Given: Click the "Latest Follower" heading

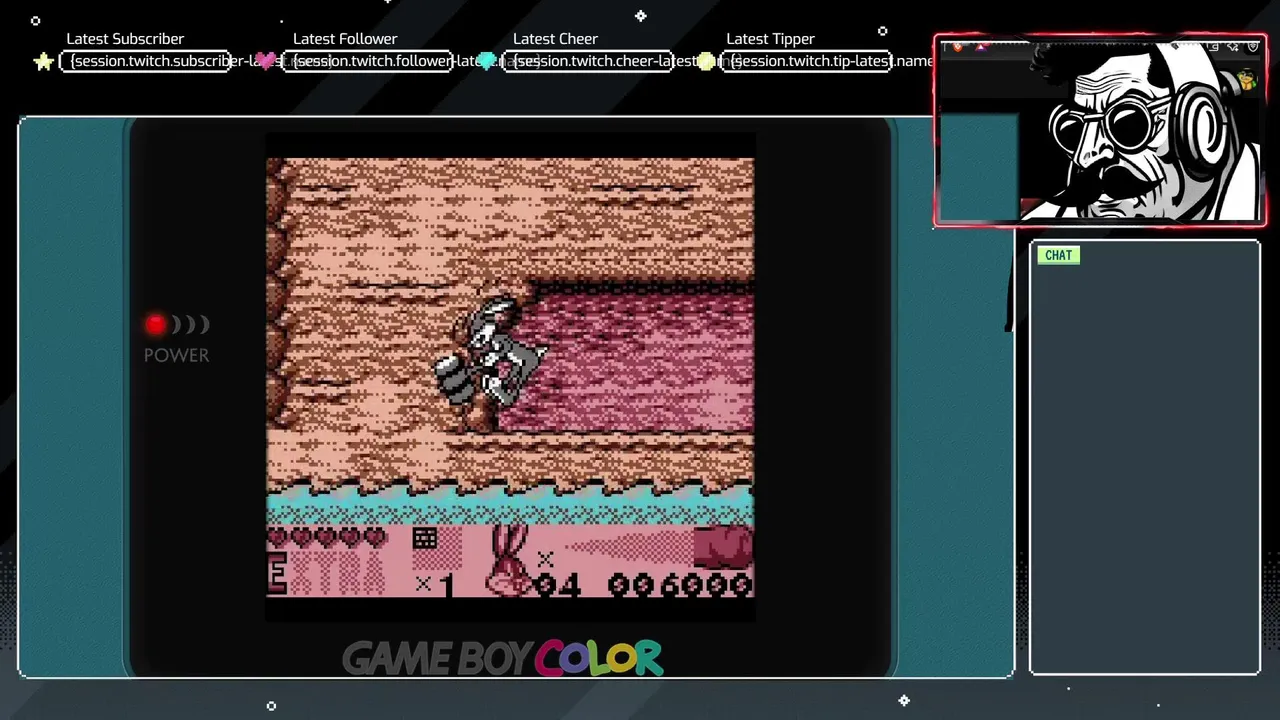Looking at the screenshot, I should pyautogui.click(x=345, y=39).
